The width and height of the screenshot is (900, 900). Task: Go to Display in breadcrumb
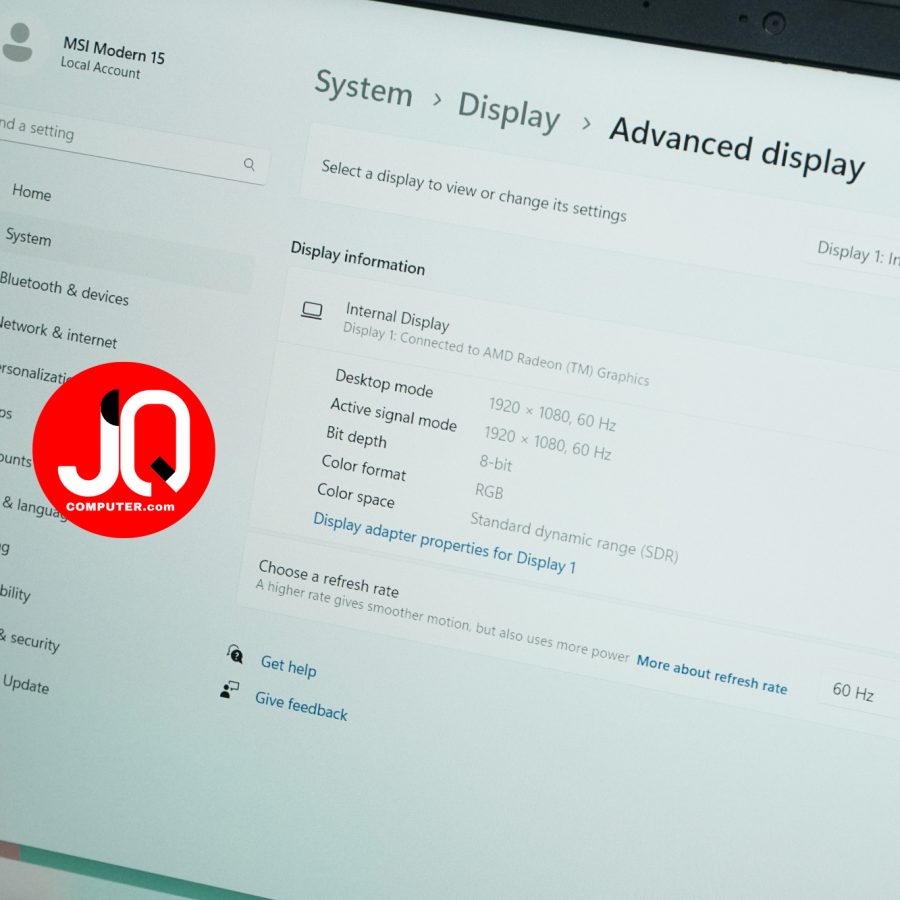[509, 112]
